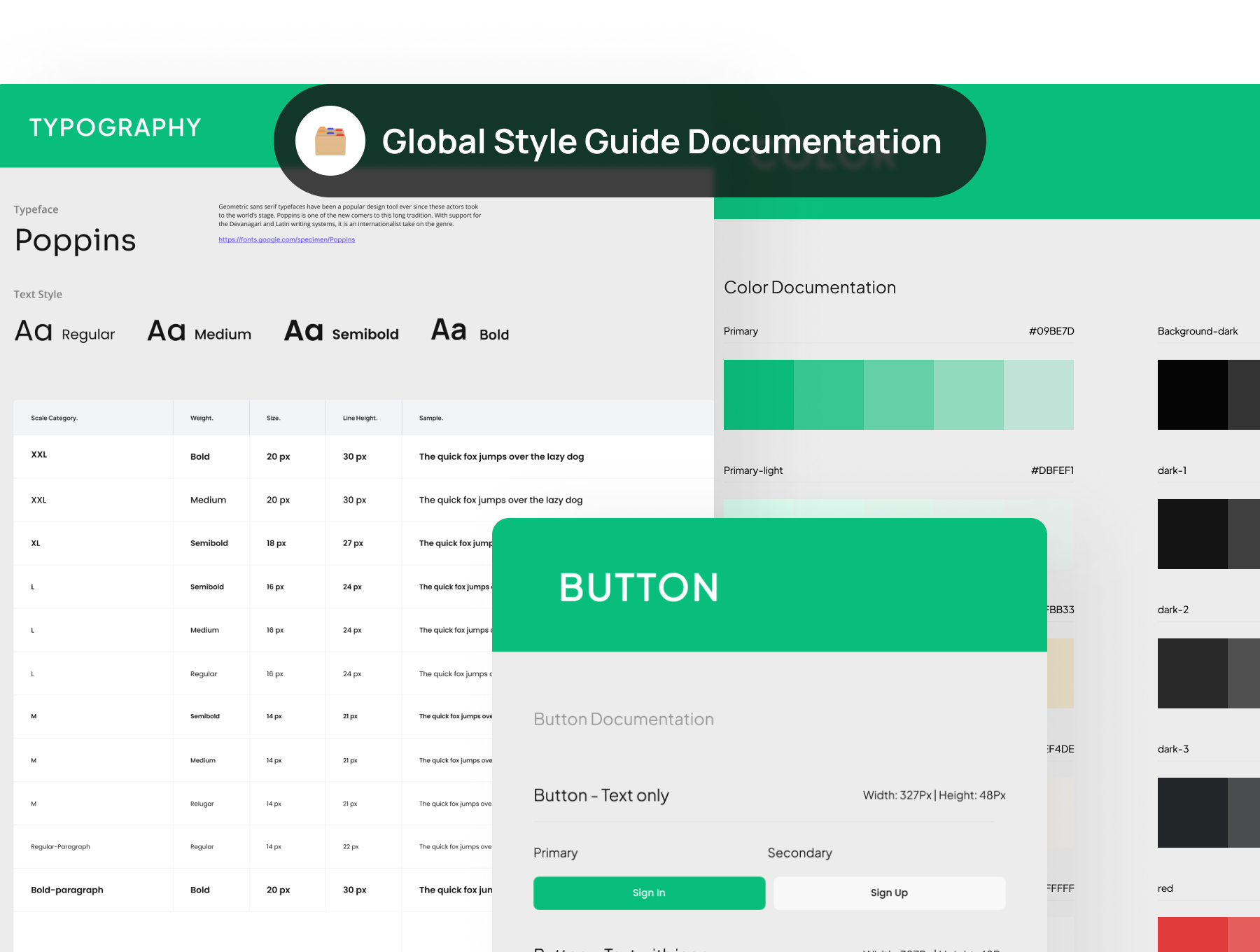The image size is (1260, 952).
Task: Click the Aa Regular text style sample
Action: (64, 332)
